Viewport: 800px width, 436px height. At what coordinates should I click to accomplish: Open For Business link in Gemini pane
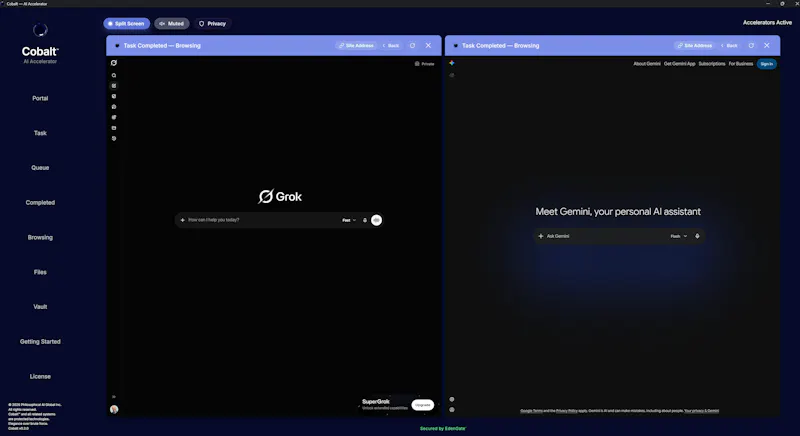741,64
